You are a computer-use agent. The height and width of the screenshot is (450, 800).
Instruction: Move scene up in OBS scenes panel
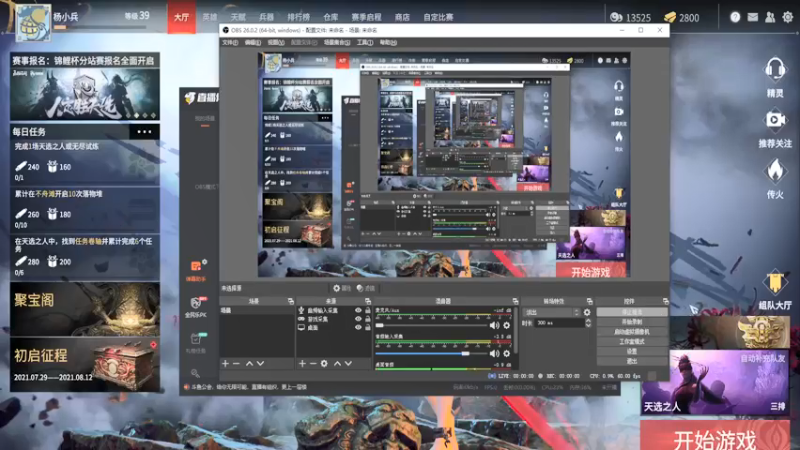249,363
